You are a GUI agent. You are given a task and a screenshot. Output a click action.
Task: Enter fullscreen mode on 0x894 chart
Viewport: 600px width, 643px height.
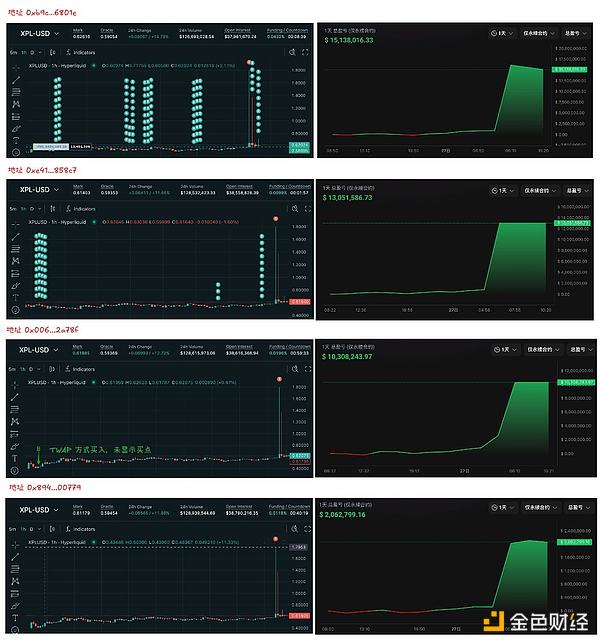307,529
